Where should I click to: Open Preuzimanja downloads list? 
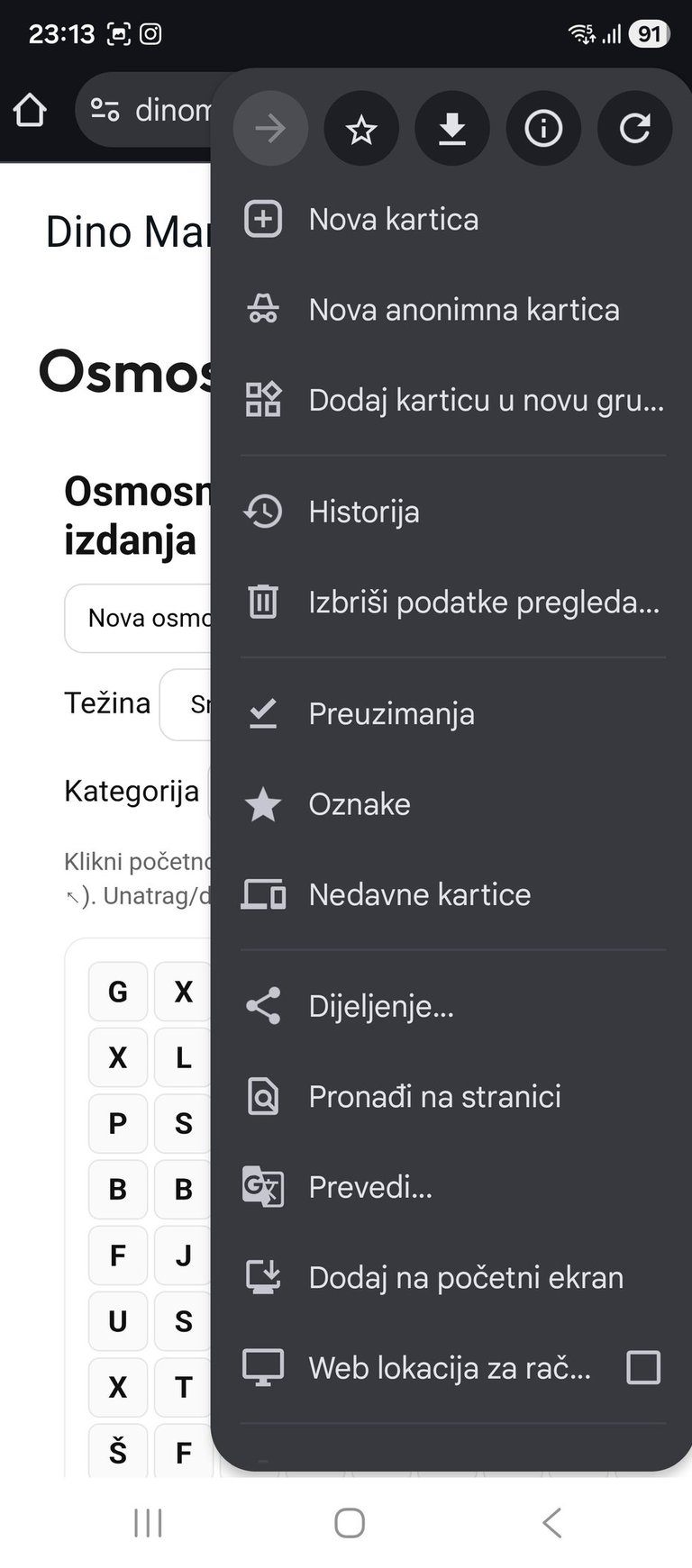(391, 714)
